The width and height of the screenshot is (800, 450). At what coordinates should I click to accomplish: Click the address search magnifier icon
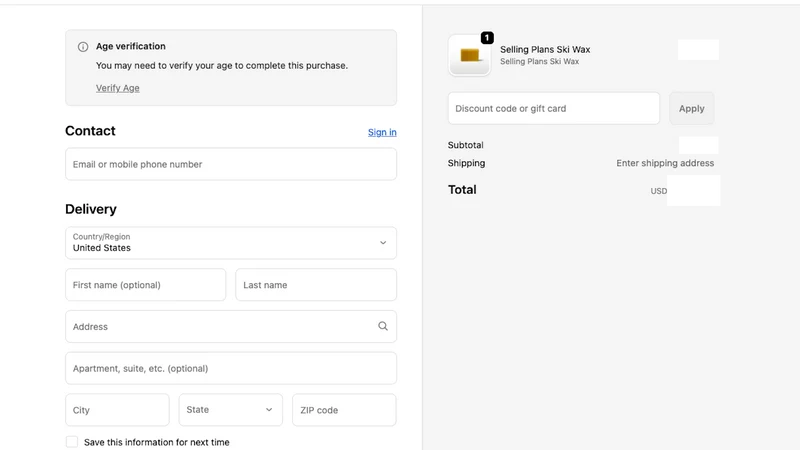point(383,326)
